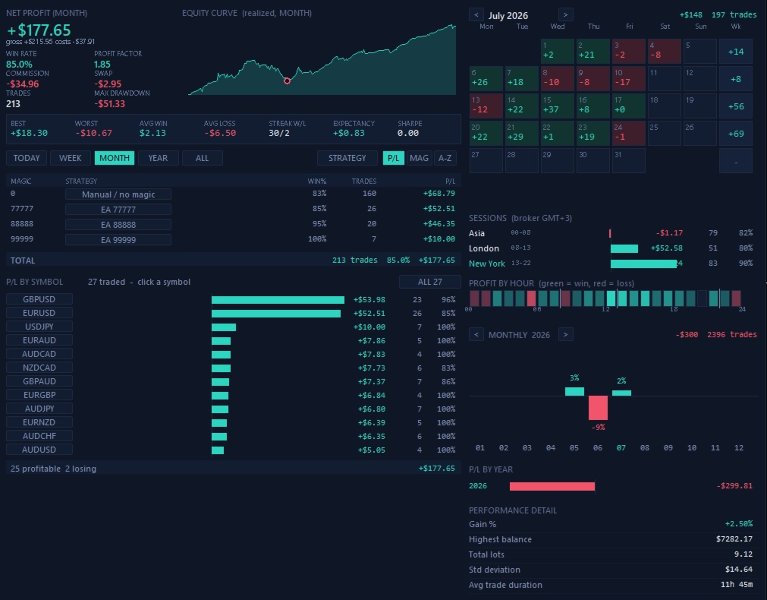
Task: Click the Highest balance value $7282.17
Action: (x=734, y=539)
